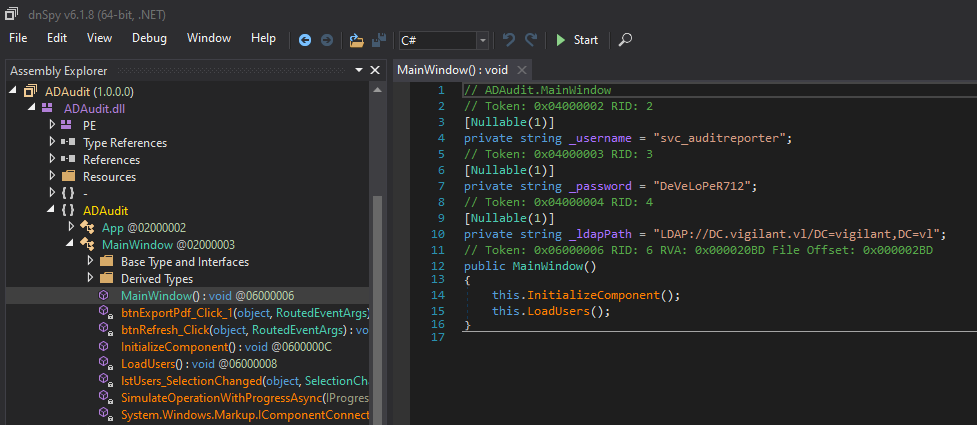Click the ADAudit.dll module icon
Viewport: 977px width, 425px height.
[x=47, y=108]
